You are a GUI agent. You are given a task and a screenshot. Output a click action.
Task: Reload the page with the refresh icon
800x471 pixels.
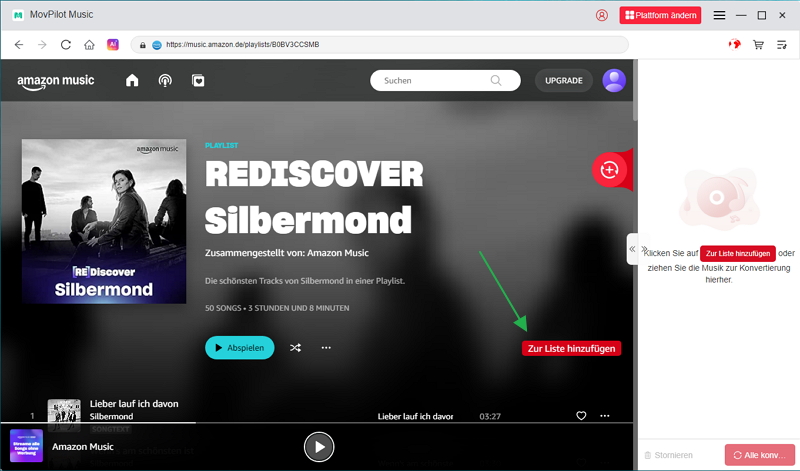pos(66,45)
